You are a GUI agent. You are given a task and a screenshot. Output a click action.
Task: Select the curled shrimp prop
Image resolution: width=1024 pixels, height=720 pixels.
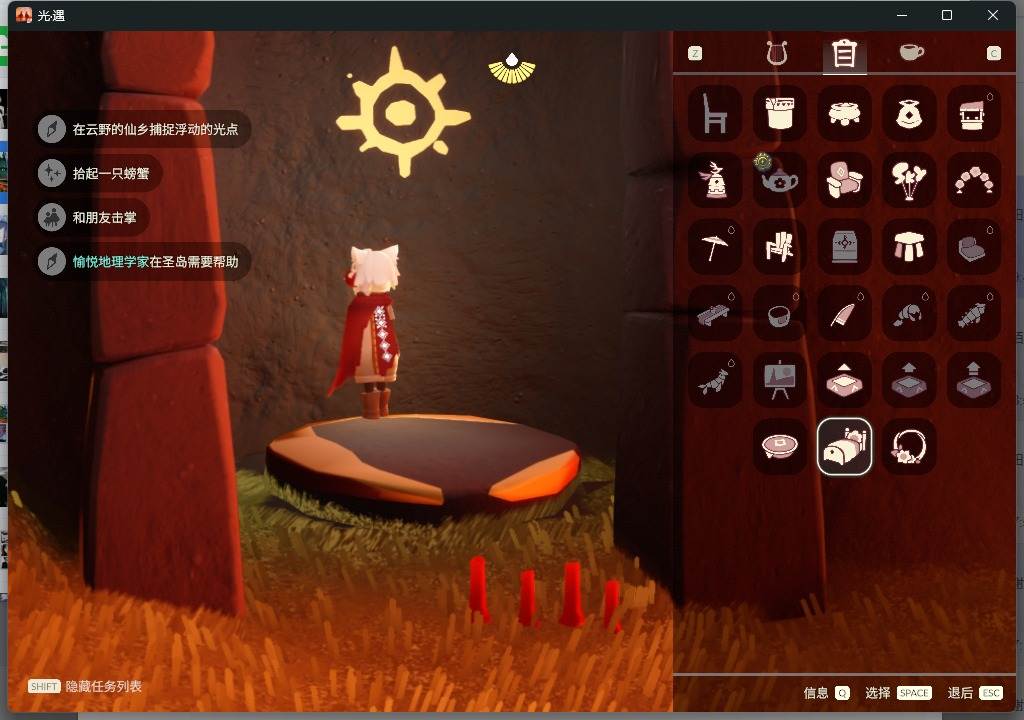tap(909, 313)
